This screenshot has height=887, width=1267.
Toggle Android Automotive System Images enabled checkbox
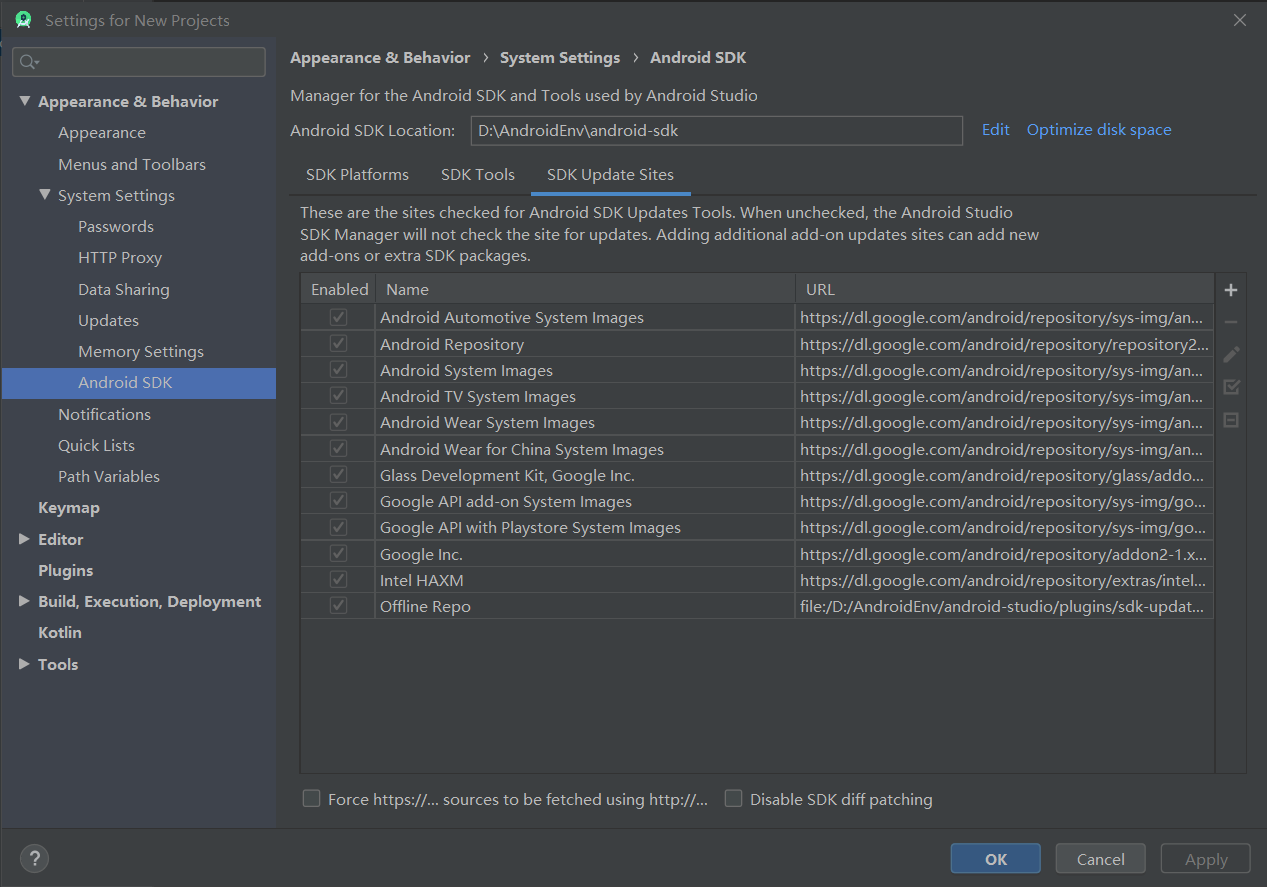click(338, 317)
